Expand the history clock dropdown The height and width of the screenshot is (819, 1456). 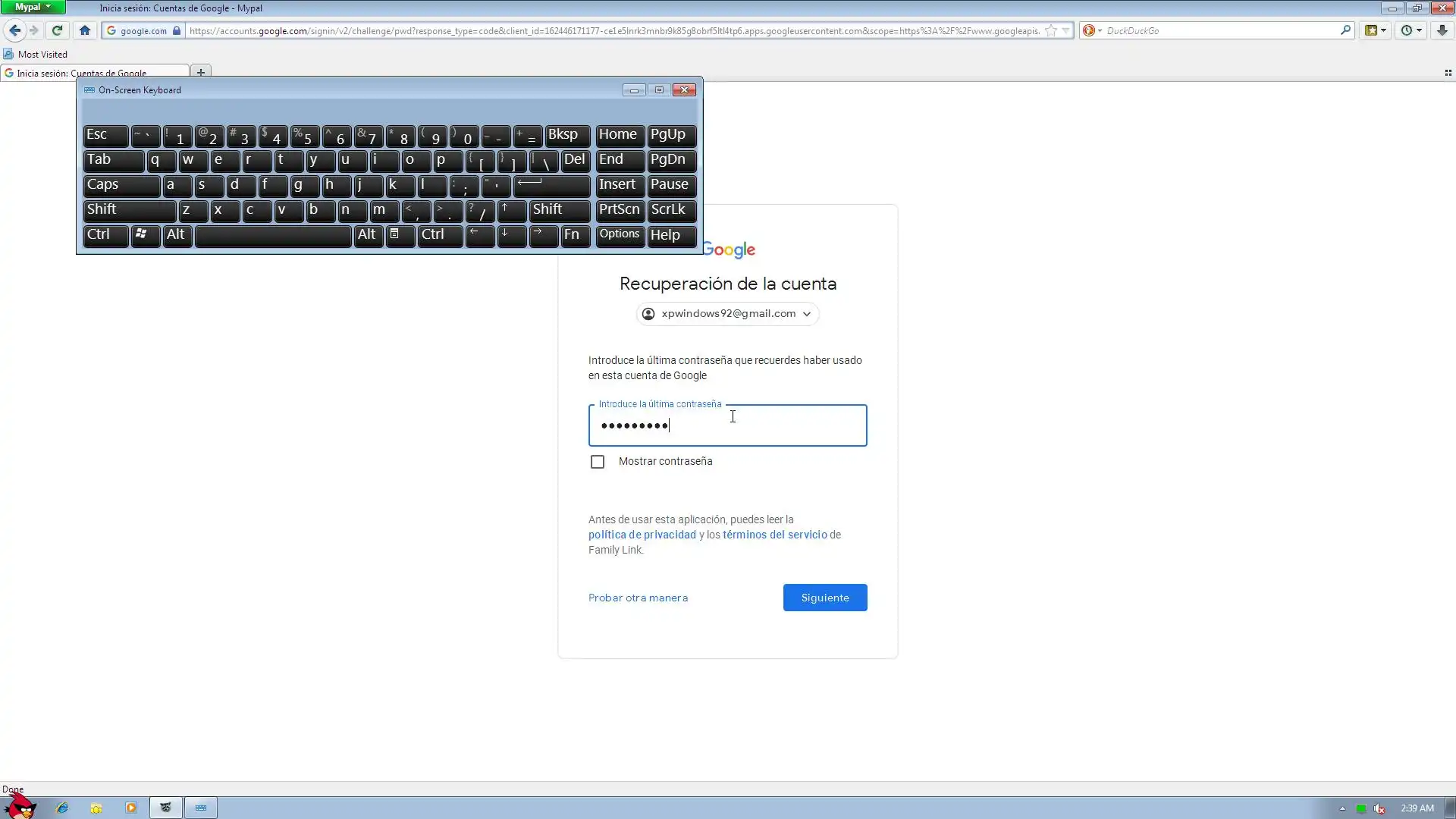1418,30
